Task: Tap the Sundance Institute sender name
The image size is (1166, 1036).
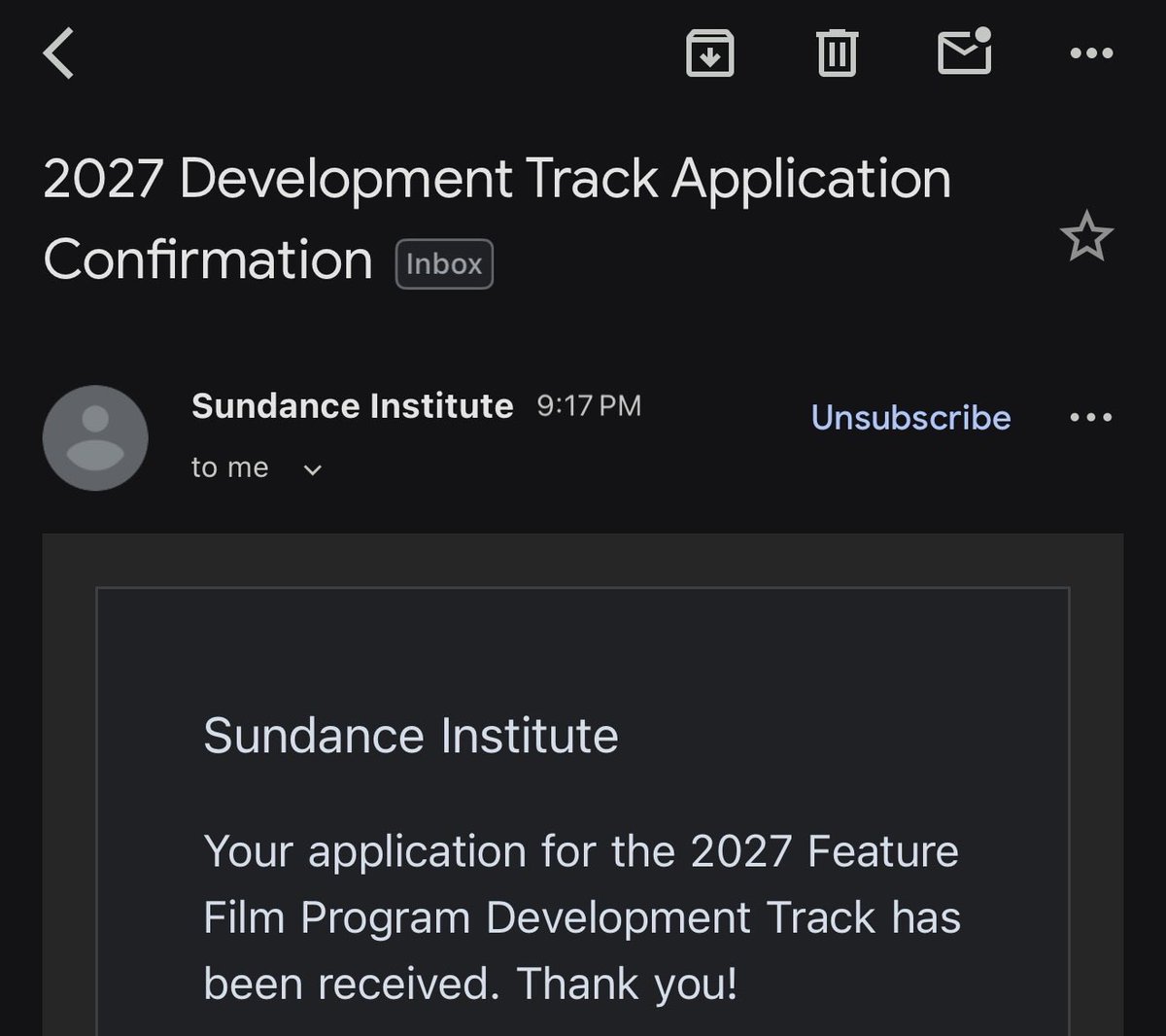Action: (x=352, y=405)
